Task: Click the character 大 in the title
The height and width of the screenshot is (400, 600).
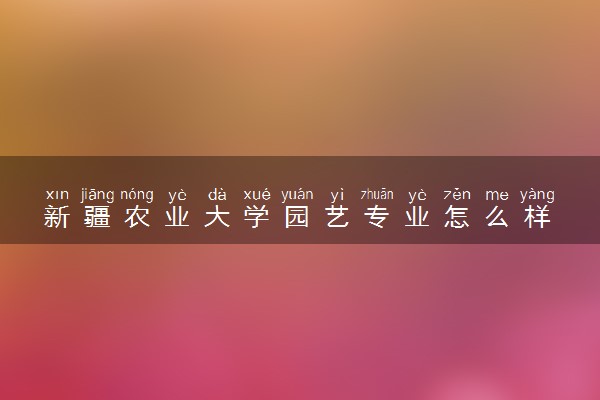Action: coord(217,217)
